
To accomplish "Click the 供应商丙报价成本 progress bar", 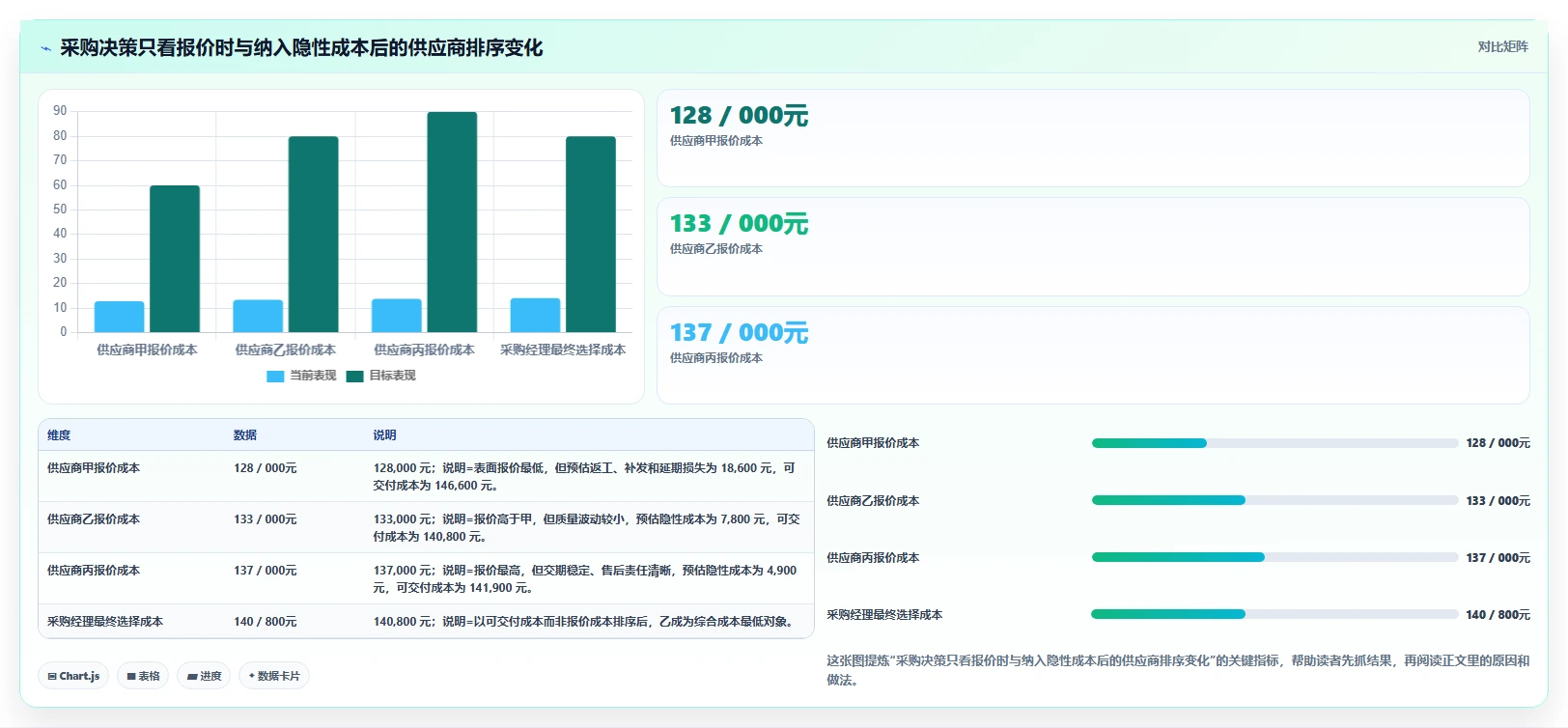I will pyautogui.click(x=1274, y=557).
